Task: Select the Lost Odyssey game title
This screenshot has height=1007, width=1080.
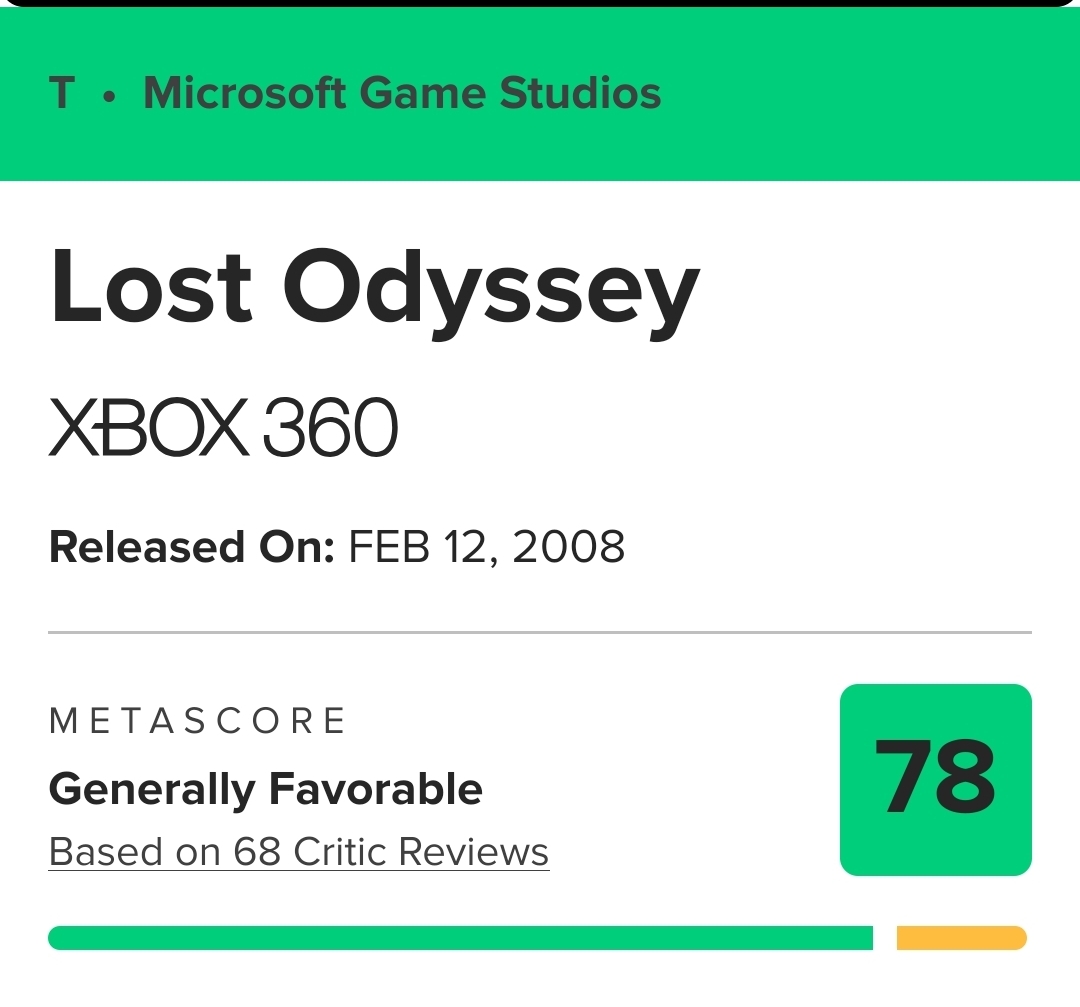Action: tap(374, 289)
